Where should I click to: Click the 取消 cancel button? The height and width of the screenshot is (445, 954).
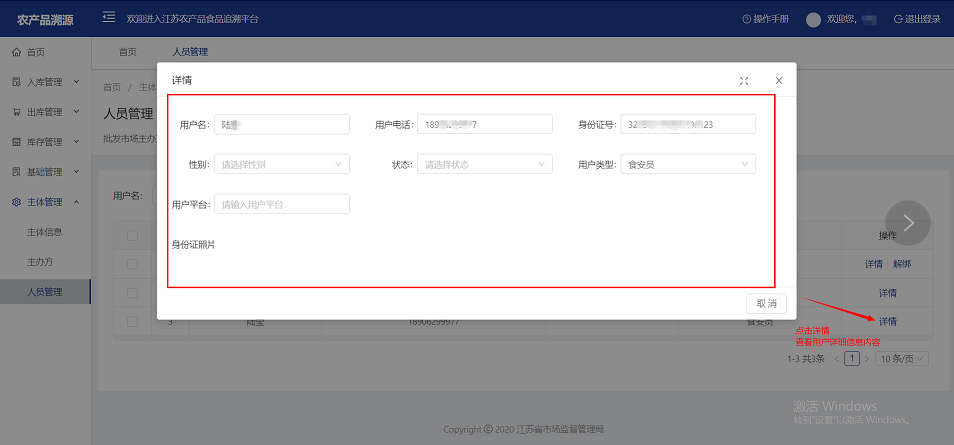766,303
